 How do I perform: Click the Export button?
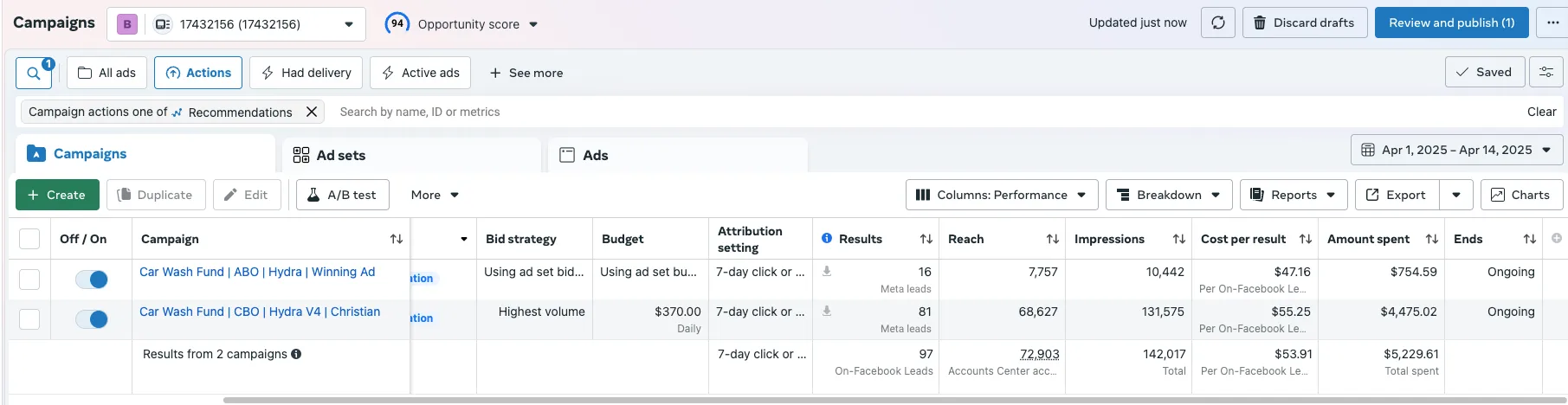(1397, 195)
